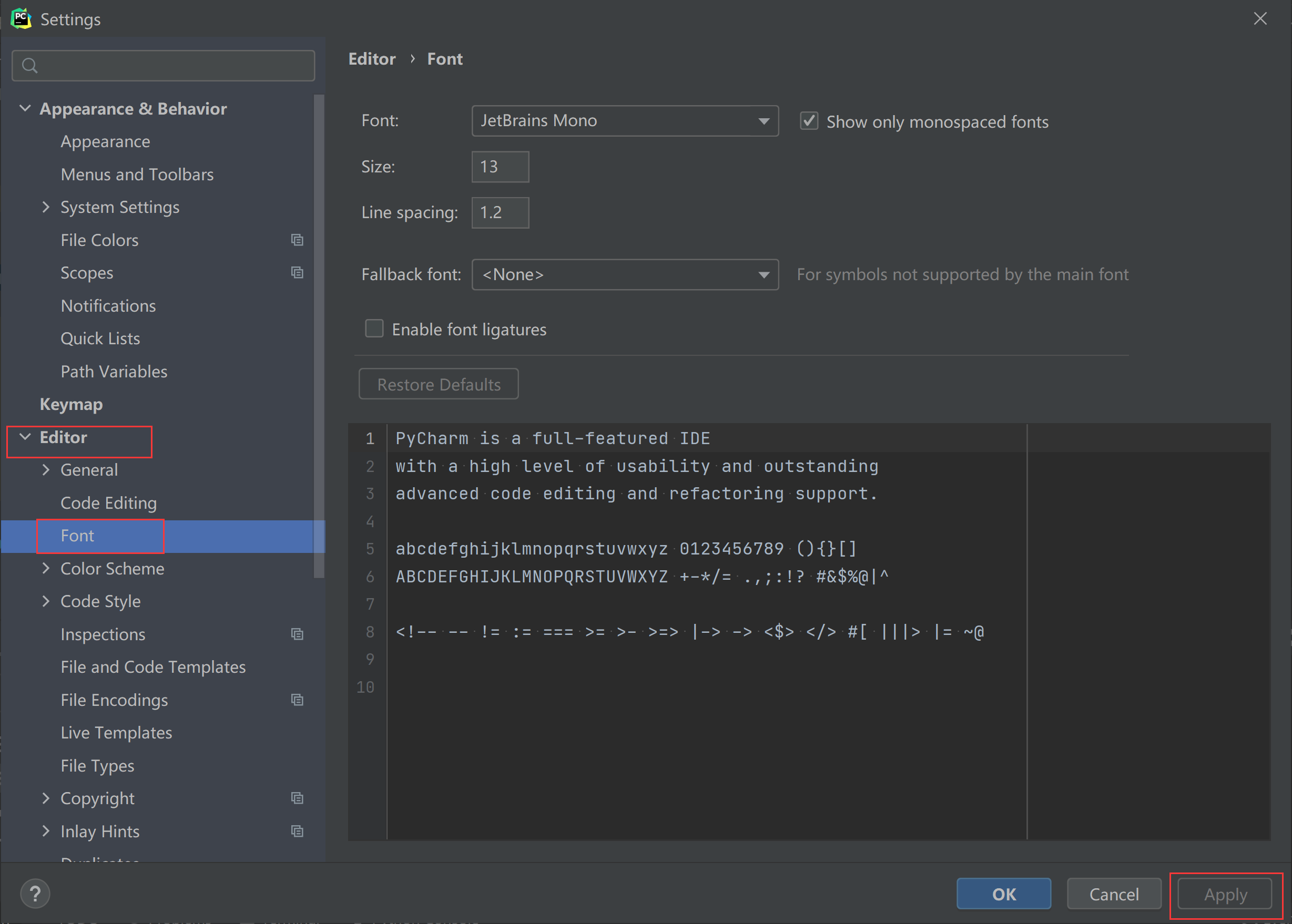Click the Cancel button
1292x924 pixels.
pos(1114,894)
